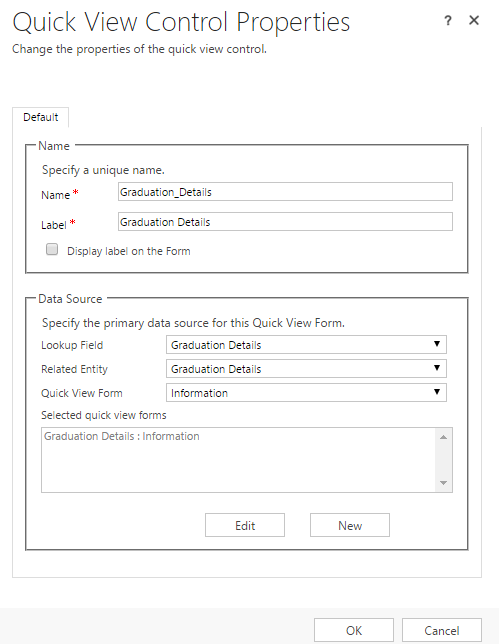The height and width of the screenshot is (644, 499).
Task: Expand the Related Entity dropdown
Action: [x=306, y=368]
